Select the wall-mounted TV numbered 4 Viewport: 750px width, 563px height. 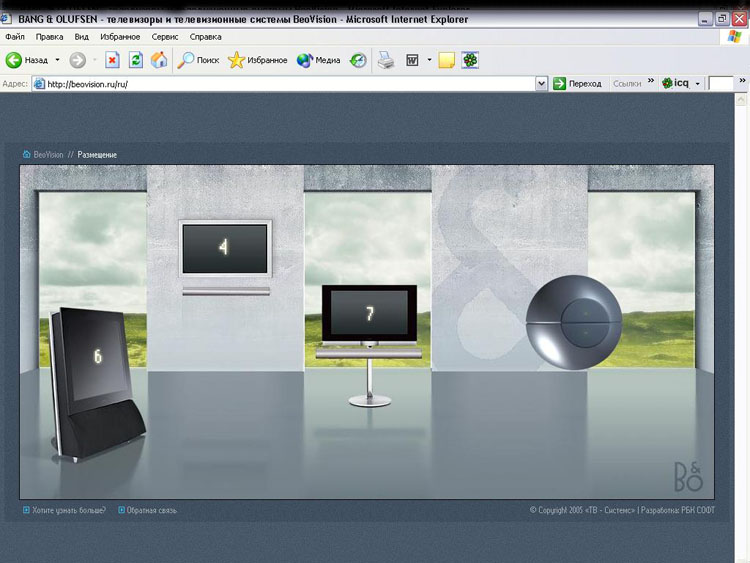tap(225, 248)
